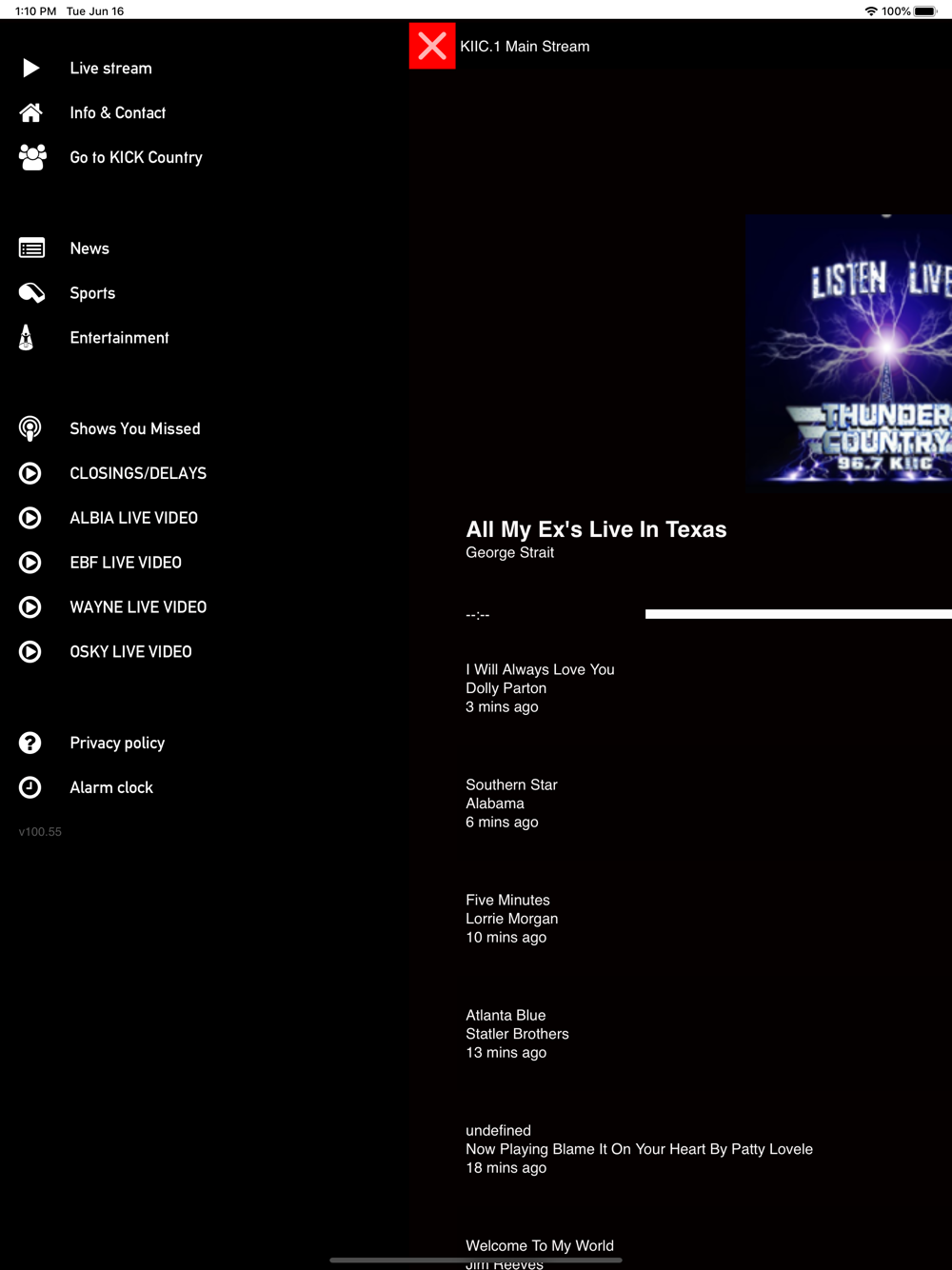Screen dimensions: 952x1270
Task: Open Shows You Missed
Action: [x=135, y=429]
